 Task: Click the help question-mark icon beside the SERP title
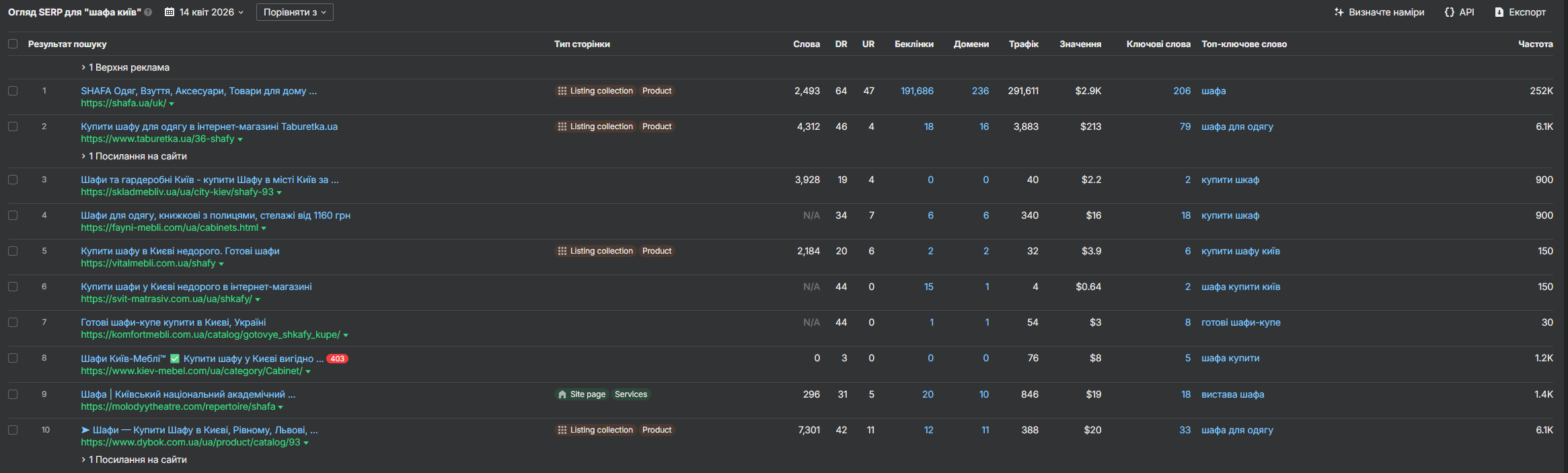tap(148, 12)
